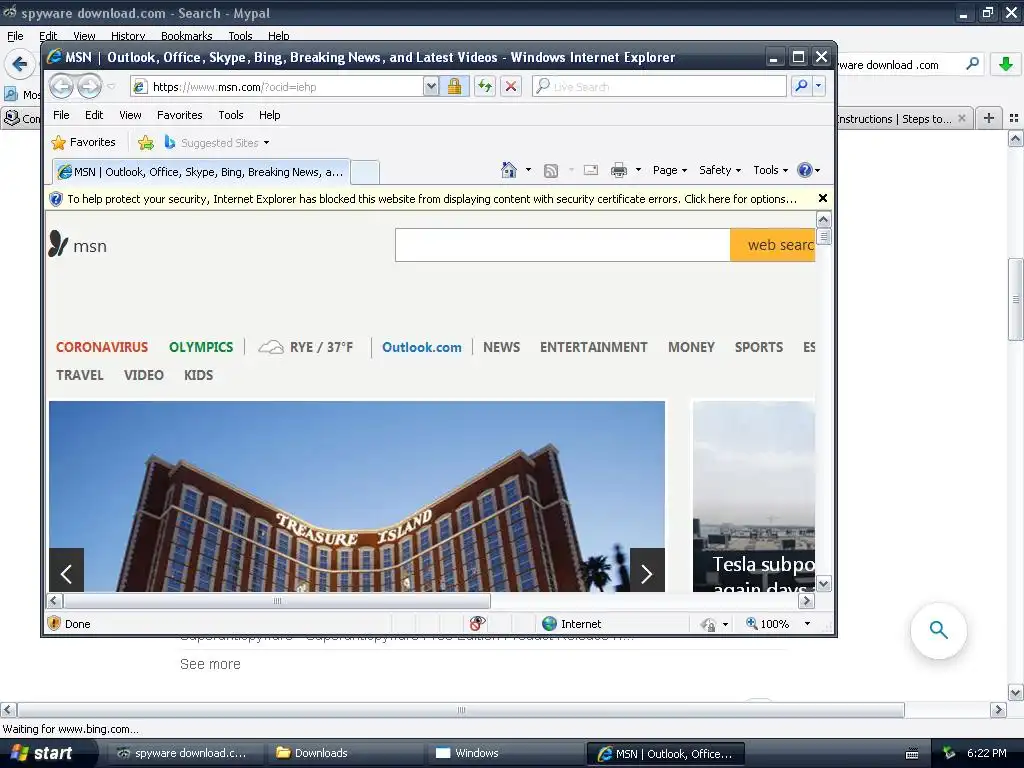This screenshot has height=768, width=1024.
Task: Click the KIDS navigation link
Action: [199, 376]
